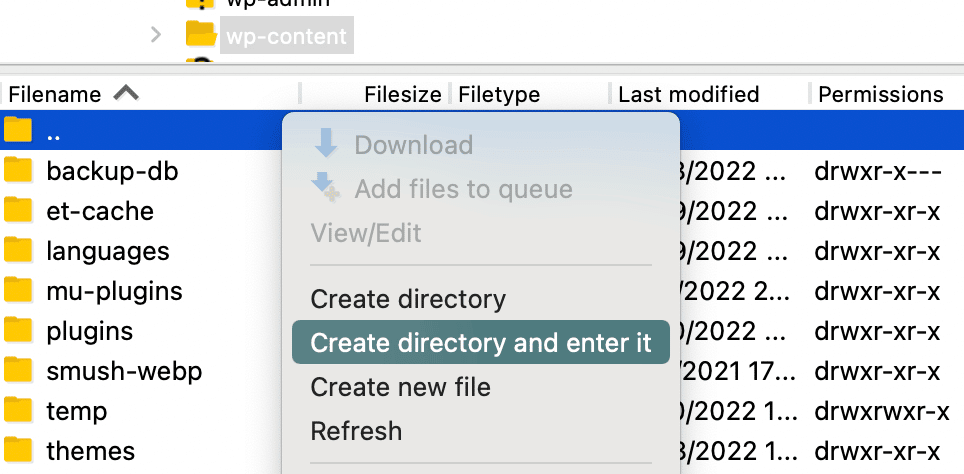Click the themes folder icon
Image resolution: width=964 pixels, height=474 pixels.
18,451
